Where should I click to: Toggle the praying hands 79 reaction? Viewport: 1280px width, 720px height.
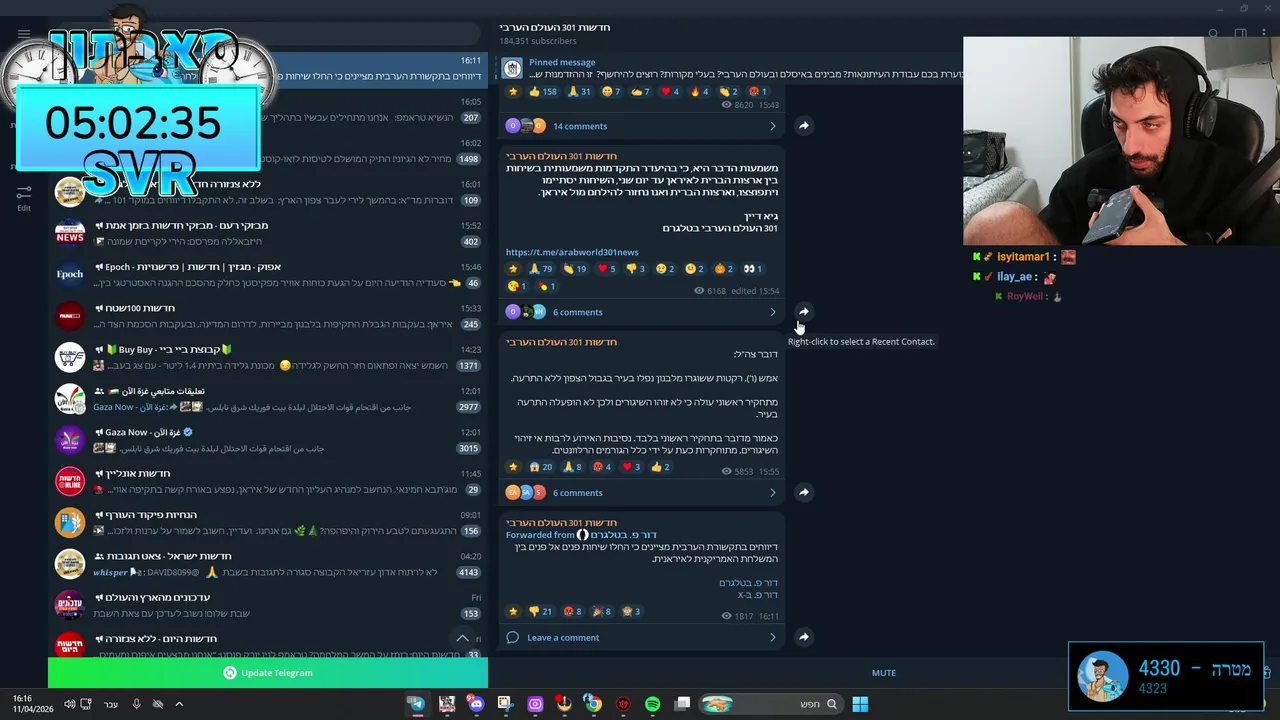click(543, 269)
